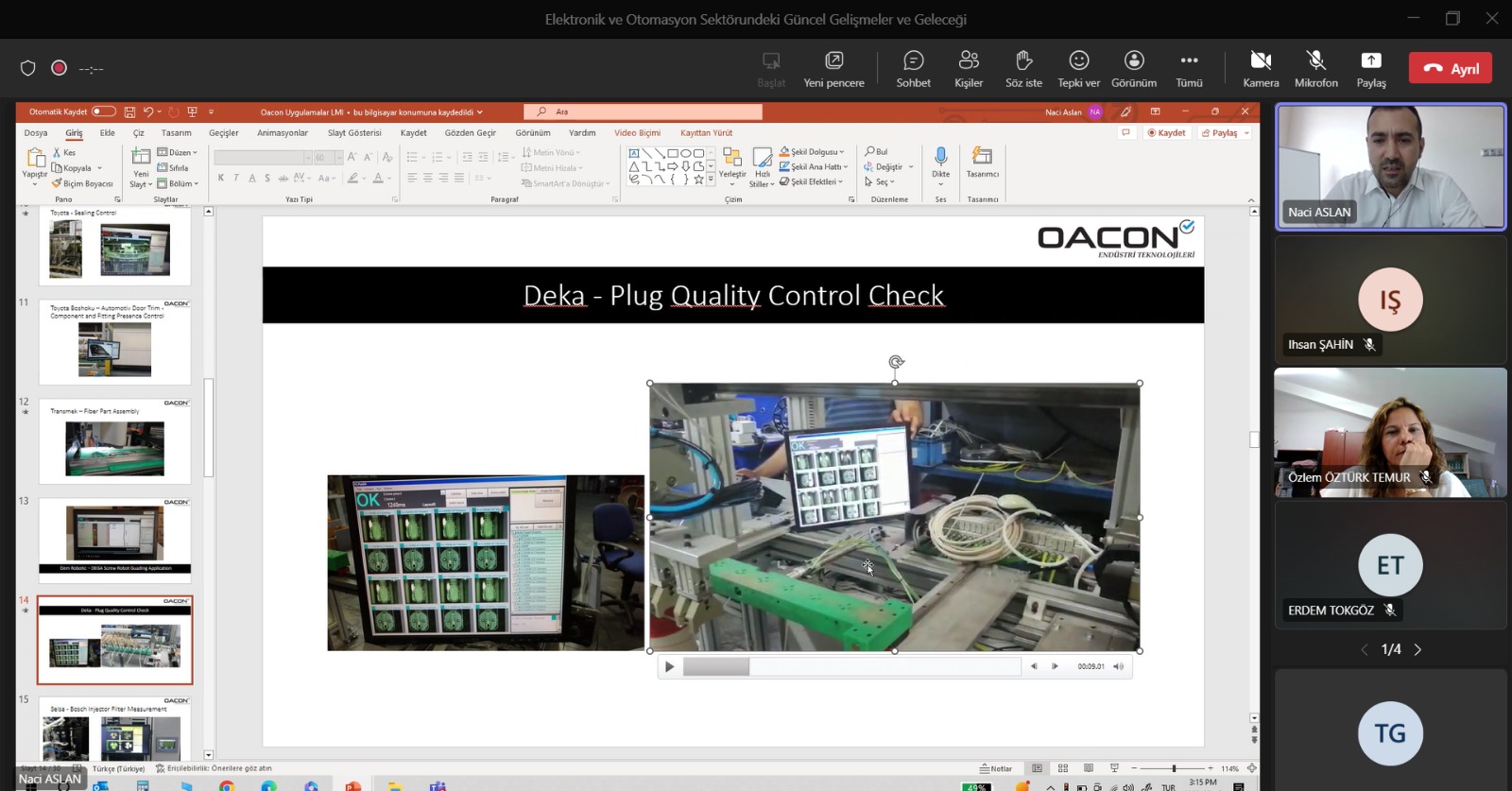Raise hand with Söz iste
1512x791 pixels.
click(1023, 69)
